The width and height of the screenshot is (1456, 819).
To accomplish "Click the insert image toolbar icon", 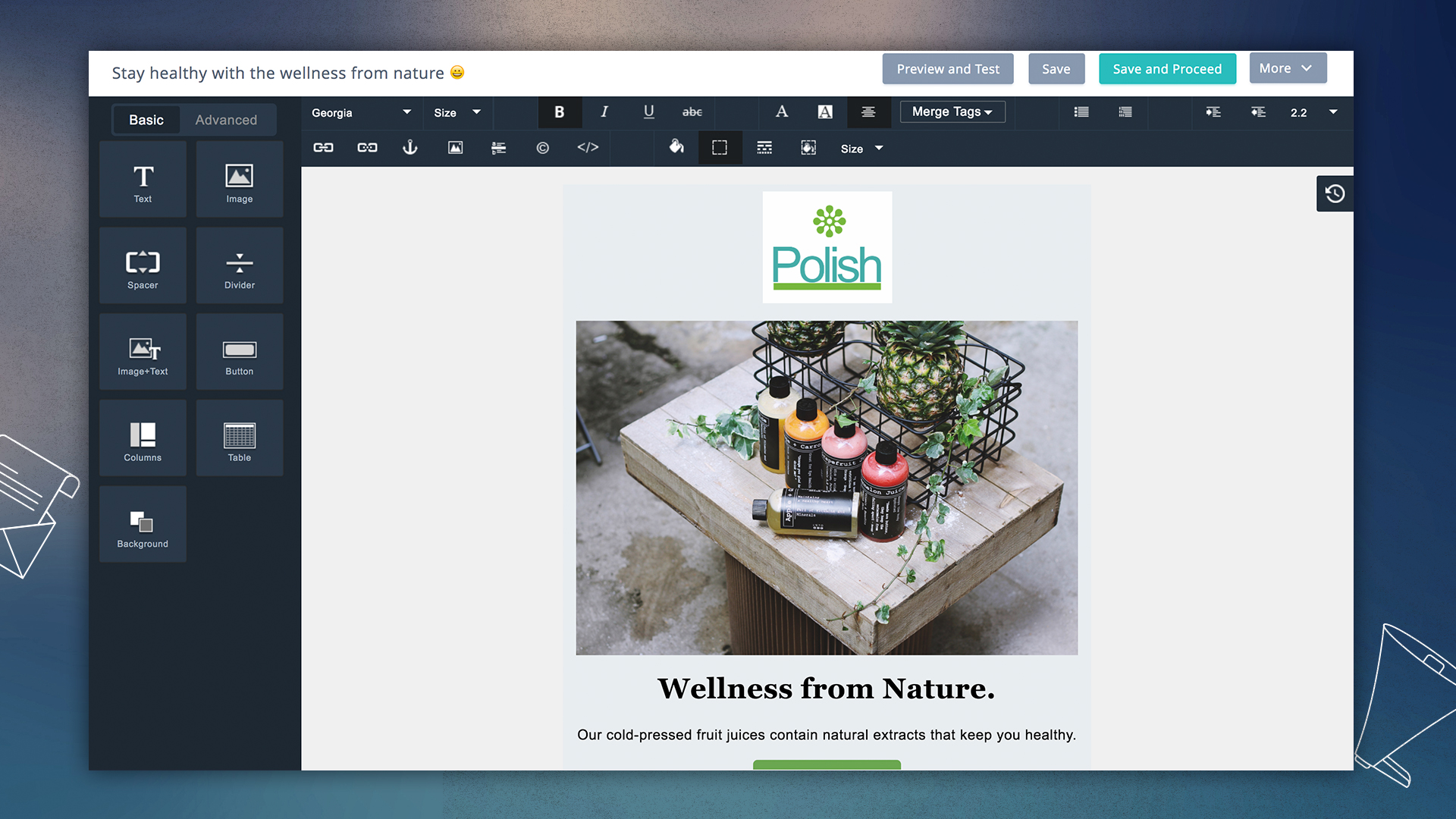I will coord(455,148).
